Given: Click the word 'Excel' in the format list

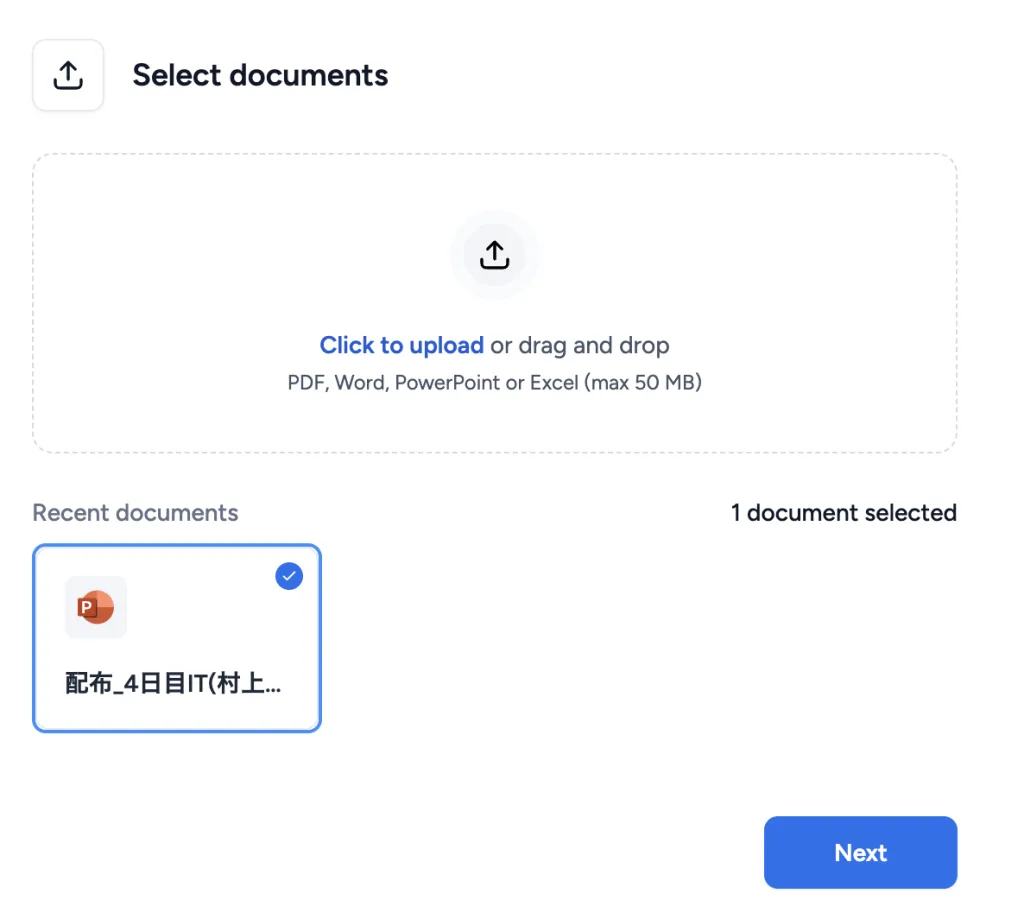Looking at the screenshot, I should 553,383.
